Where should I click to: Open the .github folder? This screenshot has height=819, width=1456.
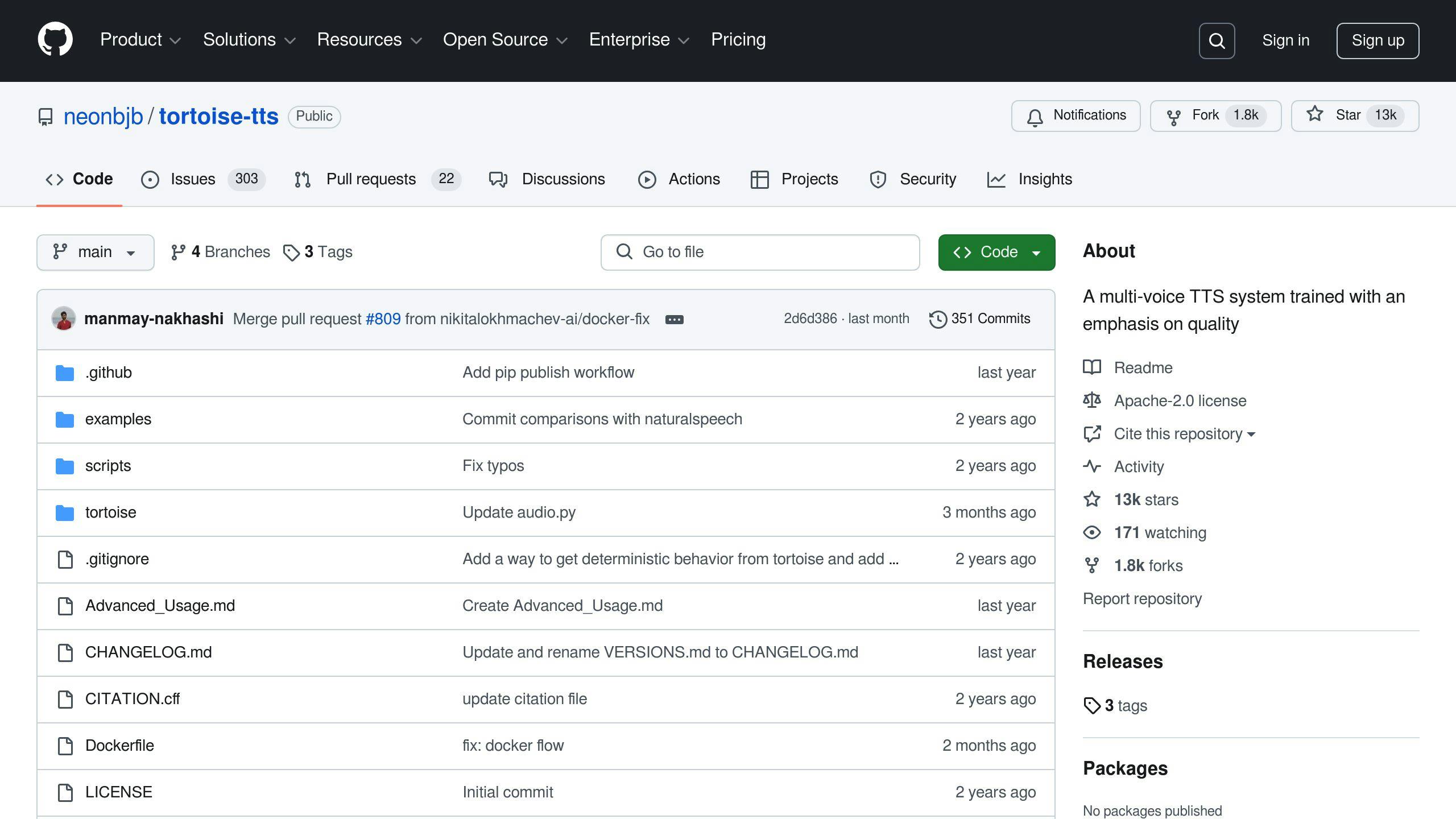pos(108,373)
